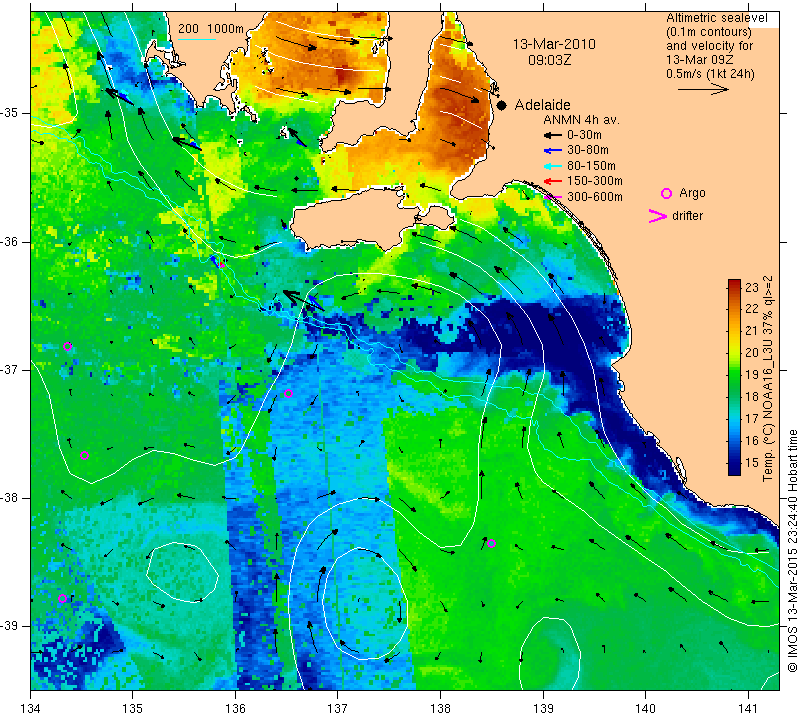The image size is (800, 720).
Task: Click the 30-80m depth label
Action: [x=588, y=151]
